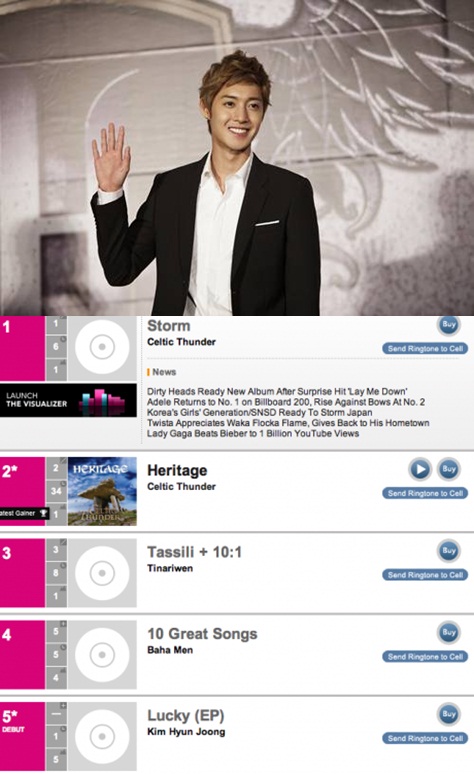Image resolution: width=474 pixels, height=774 pixels.
Task: Click the Buy icon for Heritage
Action: pos(449,469)
